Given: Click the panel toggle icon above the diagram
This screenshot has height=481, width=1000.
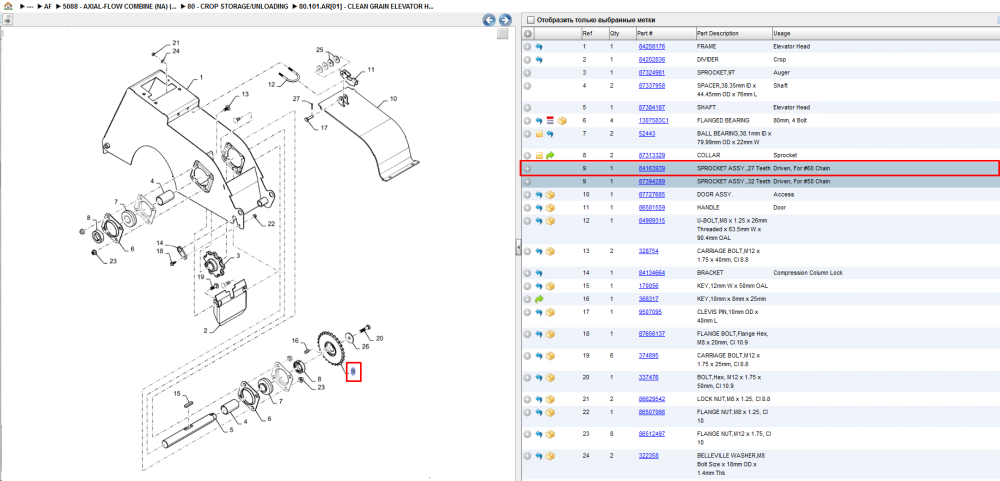Looking at the screenshot, I should click(x=8, y=20).
